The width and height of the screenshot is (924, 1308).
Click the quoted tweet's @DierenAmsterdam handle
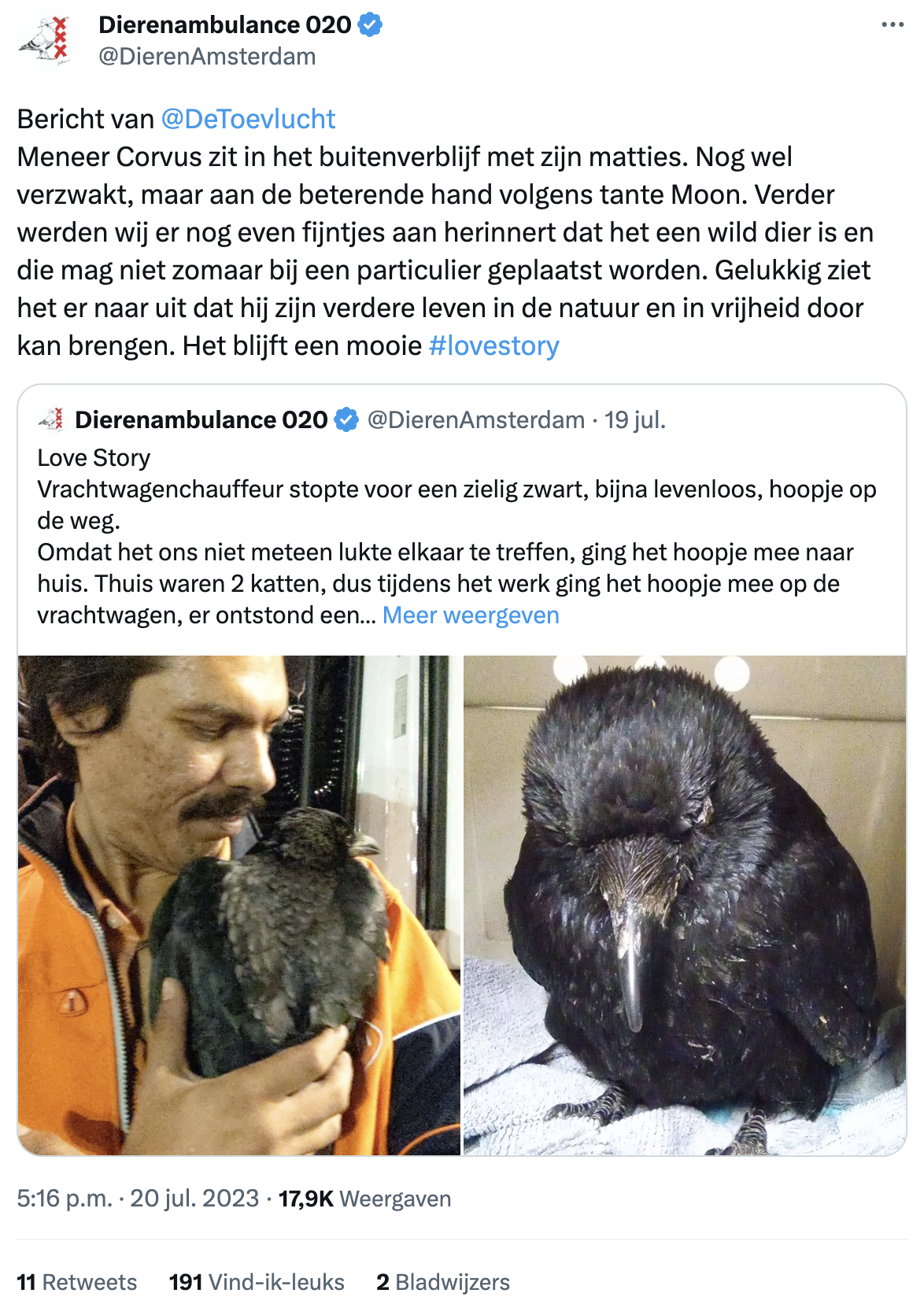pyautogui.click(x=476, y=420)
